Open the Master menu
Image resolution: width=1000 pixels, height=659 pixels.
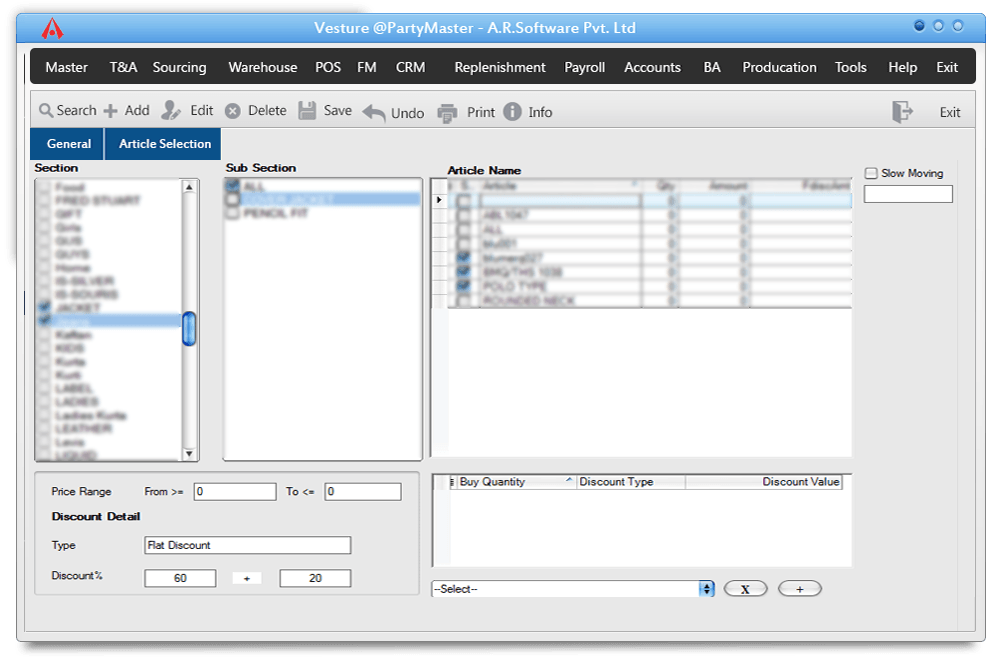66,67
